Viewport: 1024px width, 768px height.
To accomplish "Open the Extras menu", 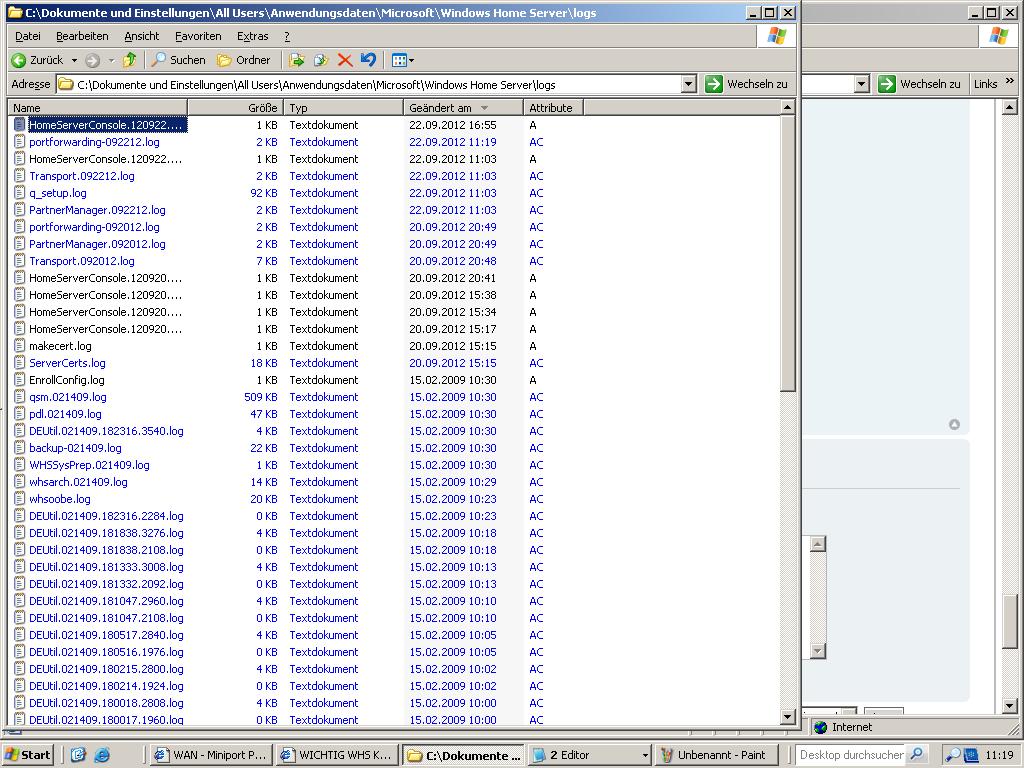I will 253,37.
